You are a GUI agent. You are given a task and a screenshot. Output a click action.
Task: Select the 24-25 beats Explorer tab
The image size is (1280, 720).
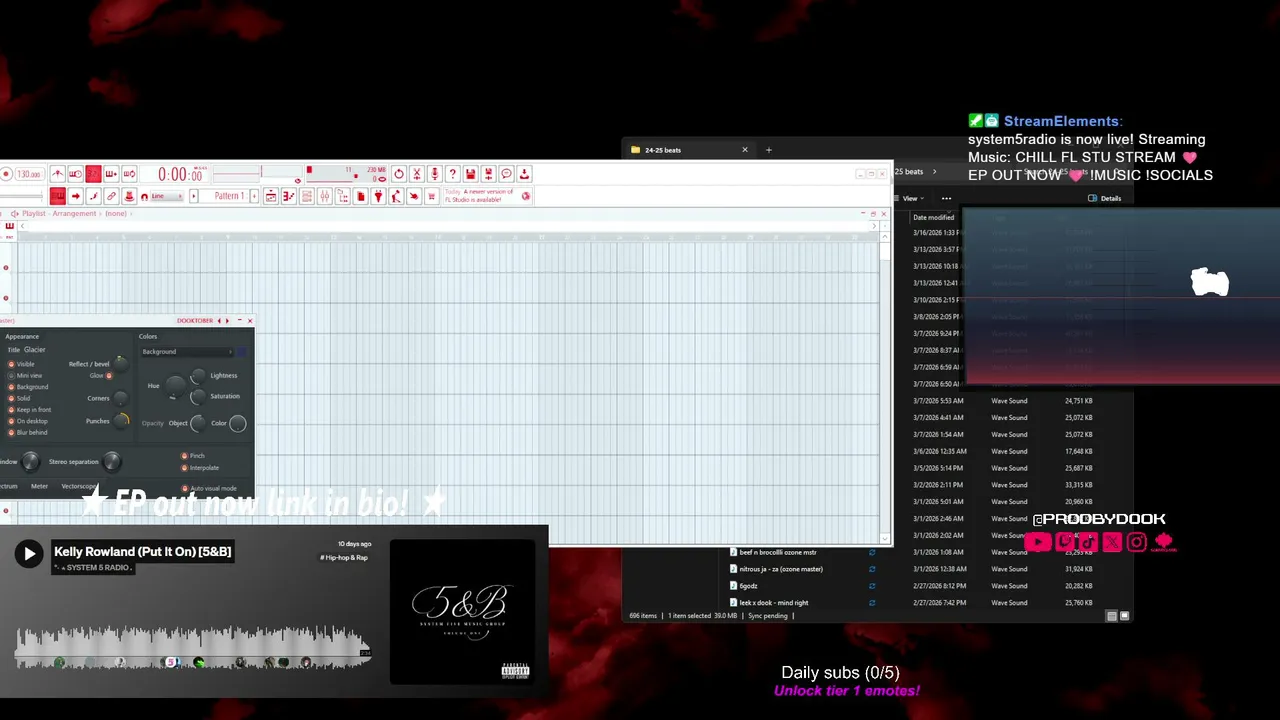[687, 150]
